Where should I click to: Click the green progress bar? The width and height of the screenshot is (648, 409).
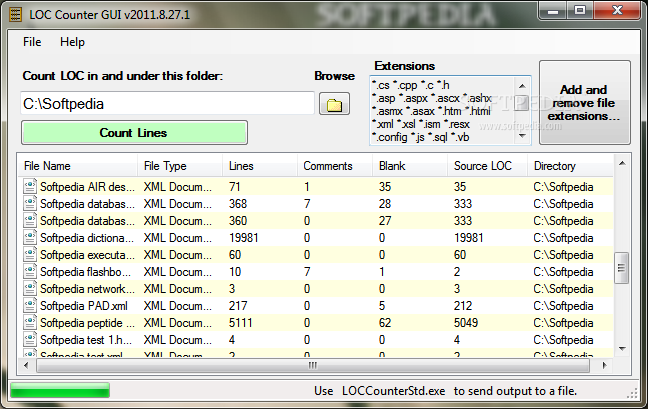pos(60,390)
